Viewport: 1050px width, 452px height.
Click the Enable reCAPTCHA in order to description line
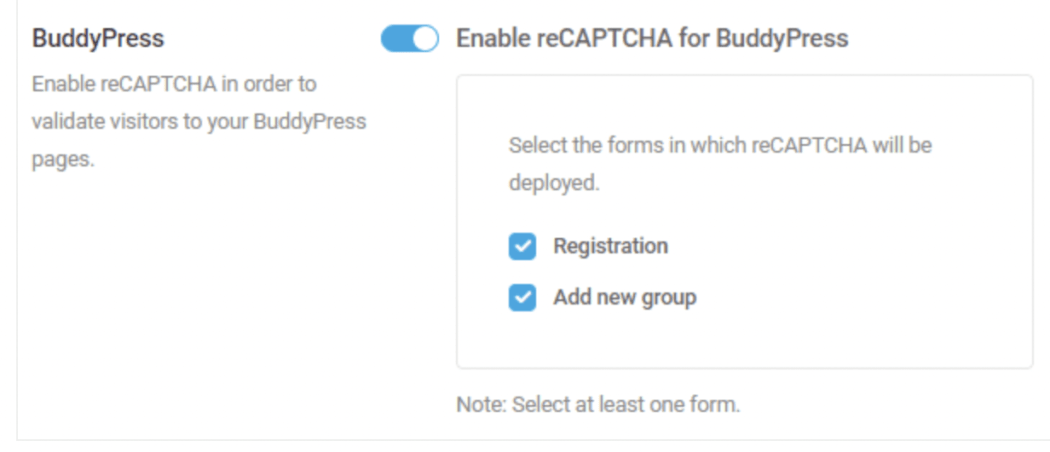pos(174,84)
